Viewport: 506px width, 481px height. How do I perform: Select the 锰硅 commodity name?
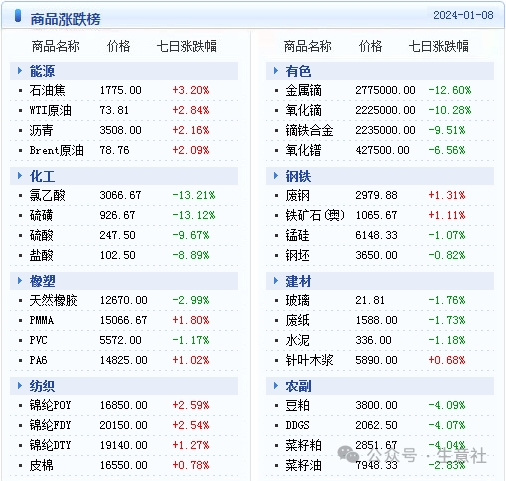click(297, 235)
